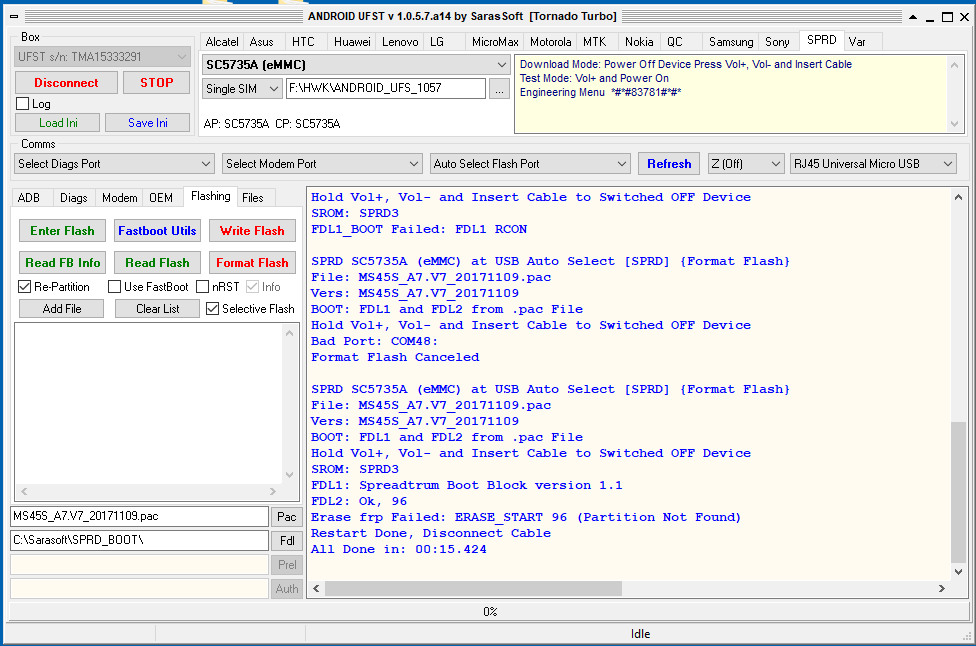Screen dimensions: 976x646
Task: Open the Z (Off) dropdown
Action: point(776,164)
